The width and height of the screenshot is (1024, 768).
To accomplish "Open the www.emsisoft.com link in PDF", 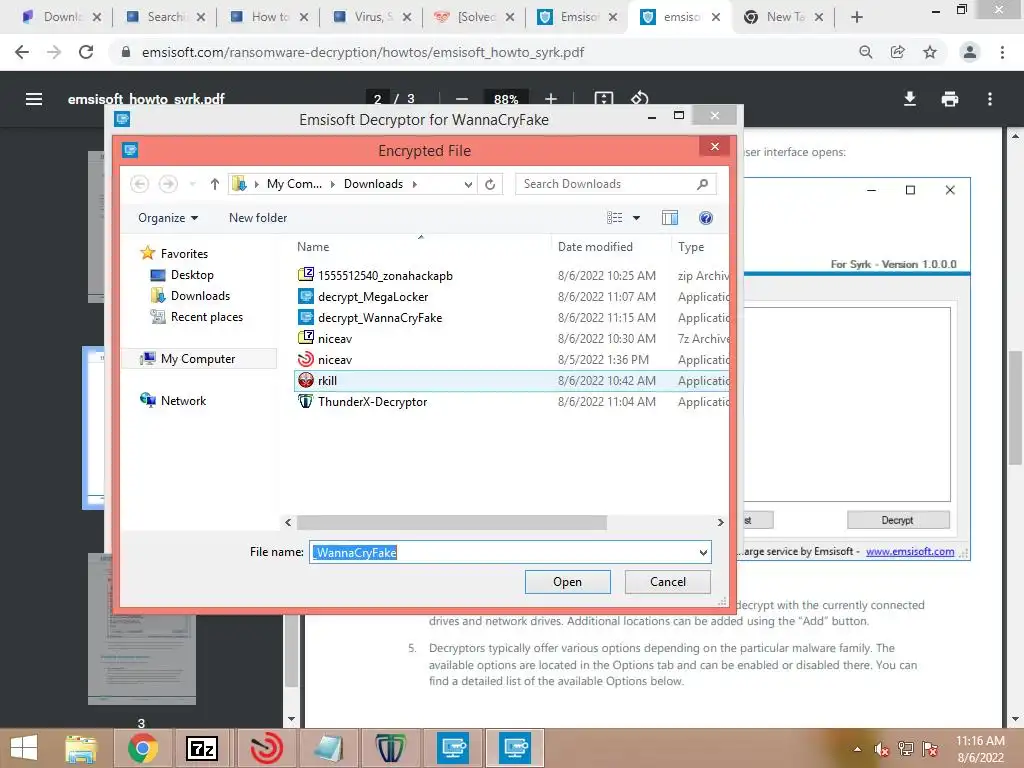I will pyautogui.click(x=910, y=552).
